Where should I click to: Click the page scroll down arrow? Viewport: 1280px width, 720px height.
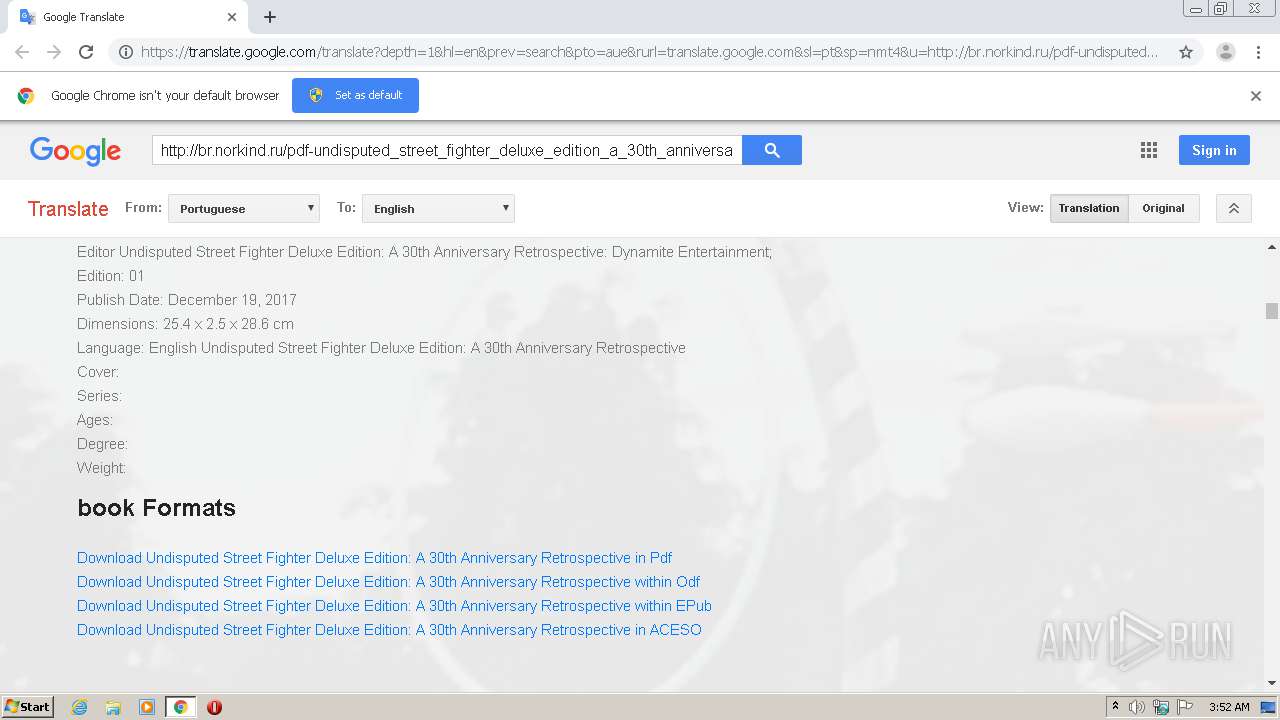(1272, 684)
